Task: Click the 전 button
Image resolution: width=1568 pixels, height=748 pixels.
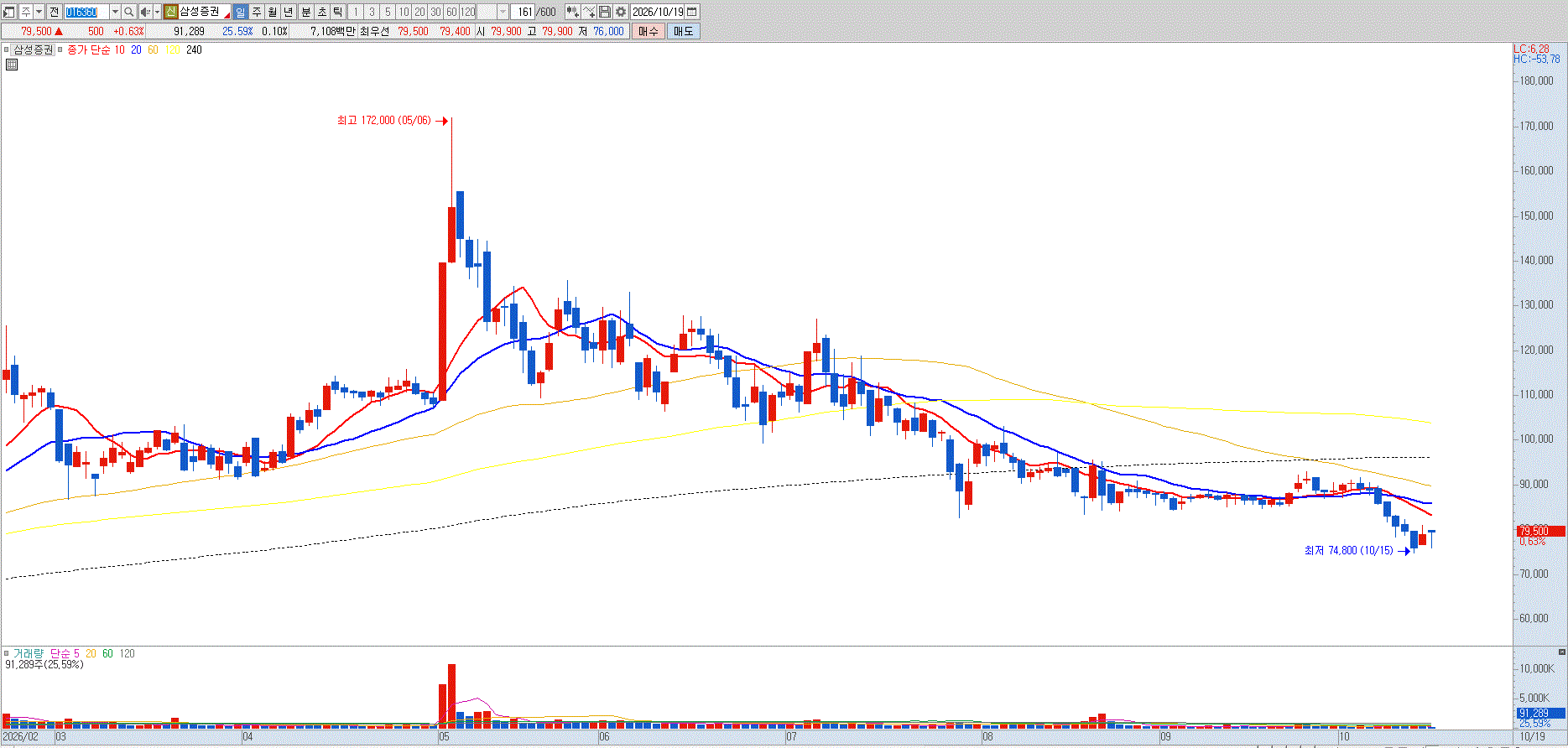Action: pos(54,12)
